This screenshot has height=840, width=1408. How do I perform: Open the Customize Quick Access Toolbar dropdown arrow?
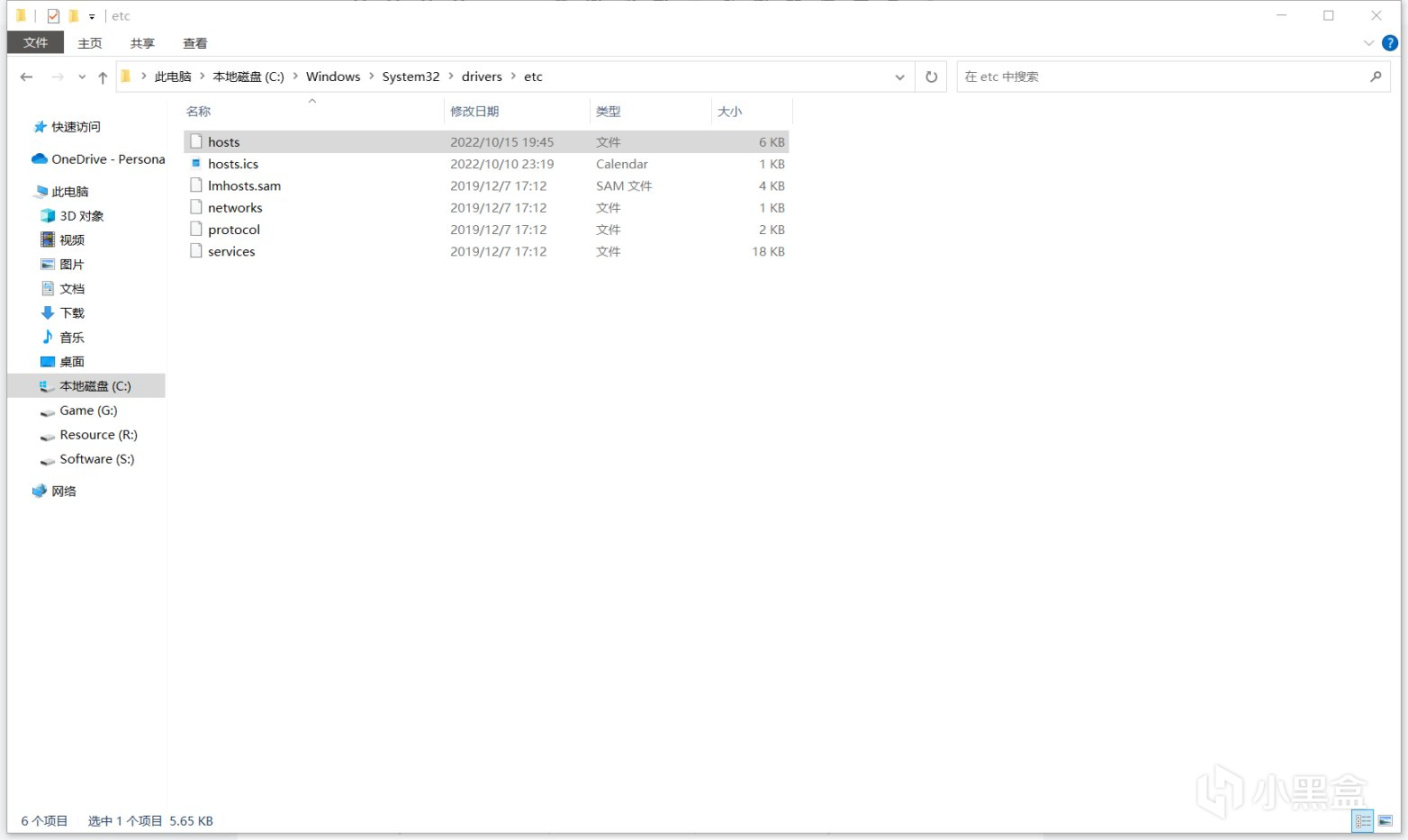coord(92,17)
